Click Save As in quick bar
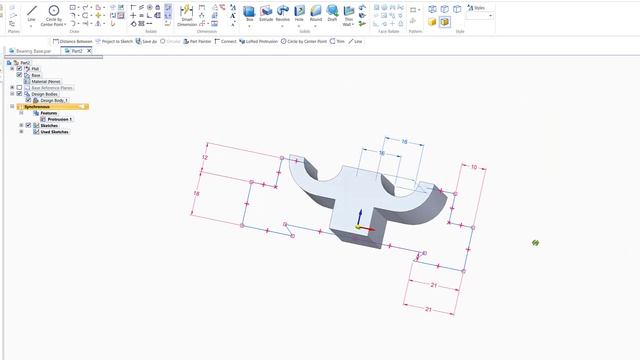Viewport: 640px width, 360px height. tap(146, 41)
